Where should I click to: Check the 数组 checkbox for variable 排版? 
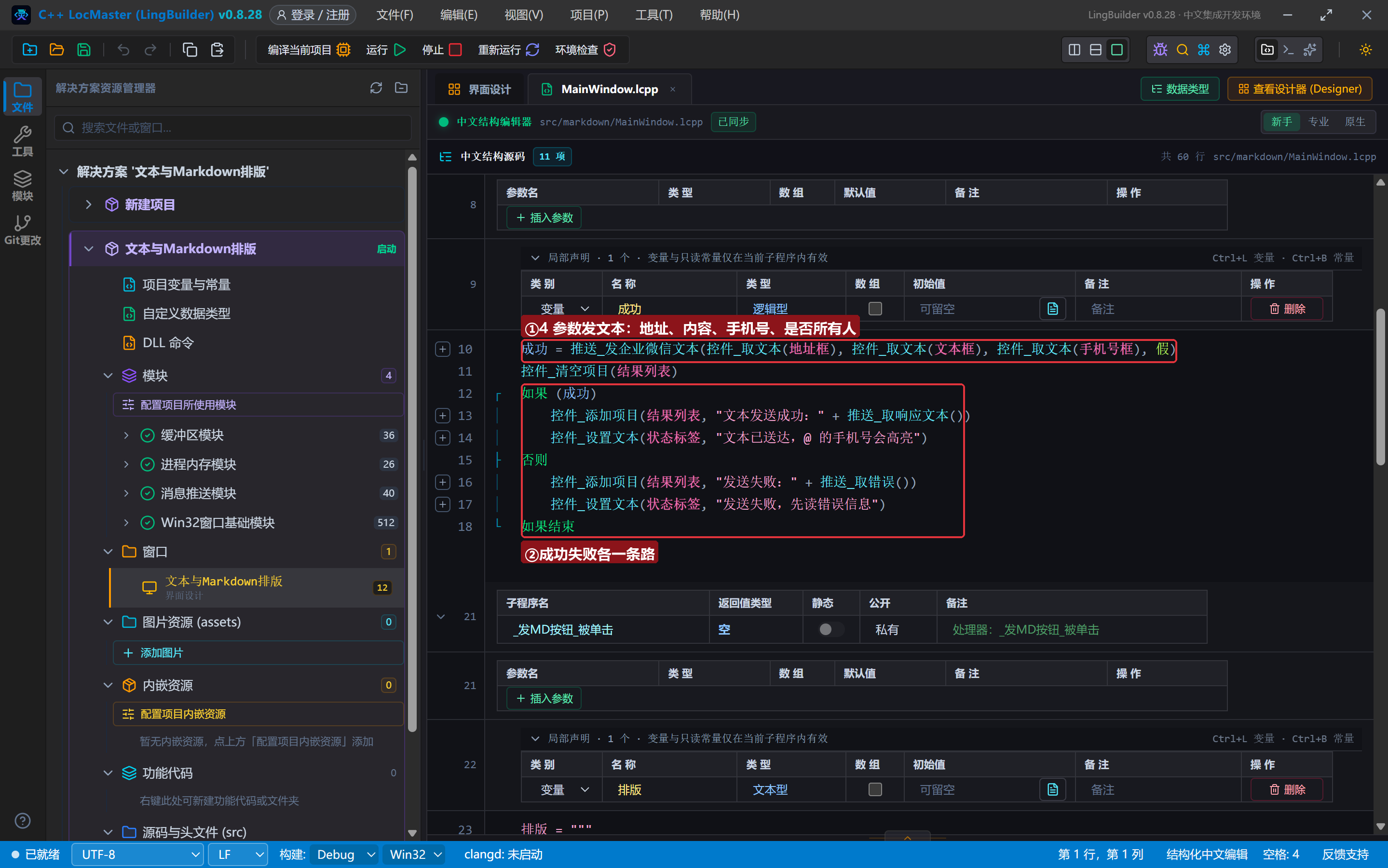click(875, 789)
